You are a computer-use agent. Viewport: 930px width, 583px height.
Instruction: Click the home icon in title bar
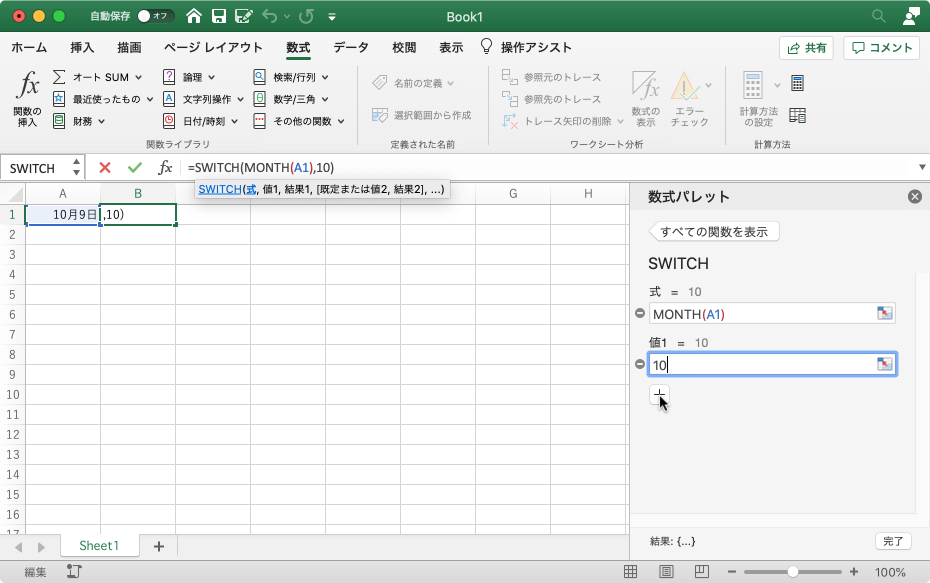(193, 16)
